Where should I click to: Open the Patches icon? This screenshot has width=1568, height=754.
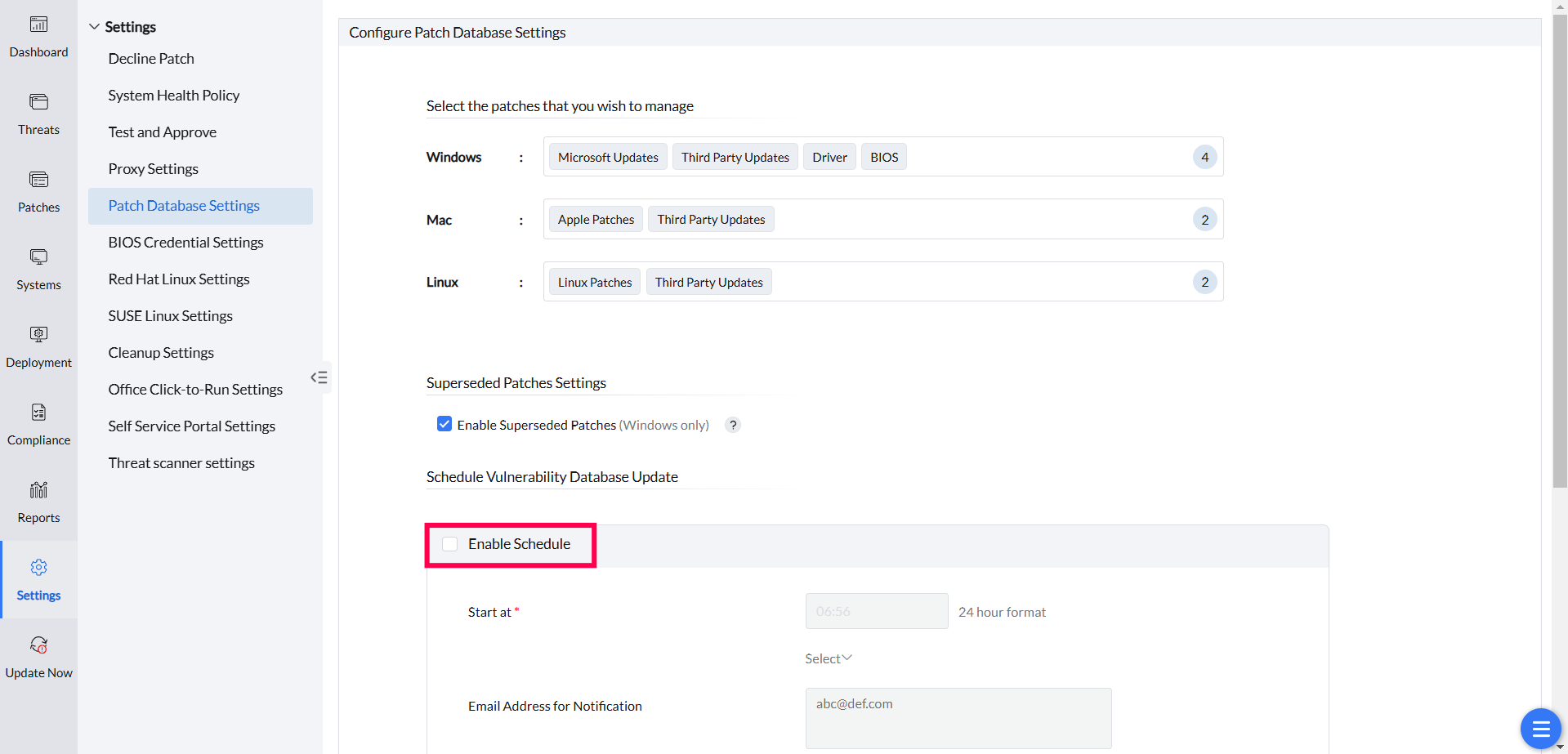38,181
